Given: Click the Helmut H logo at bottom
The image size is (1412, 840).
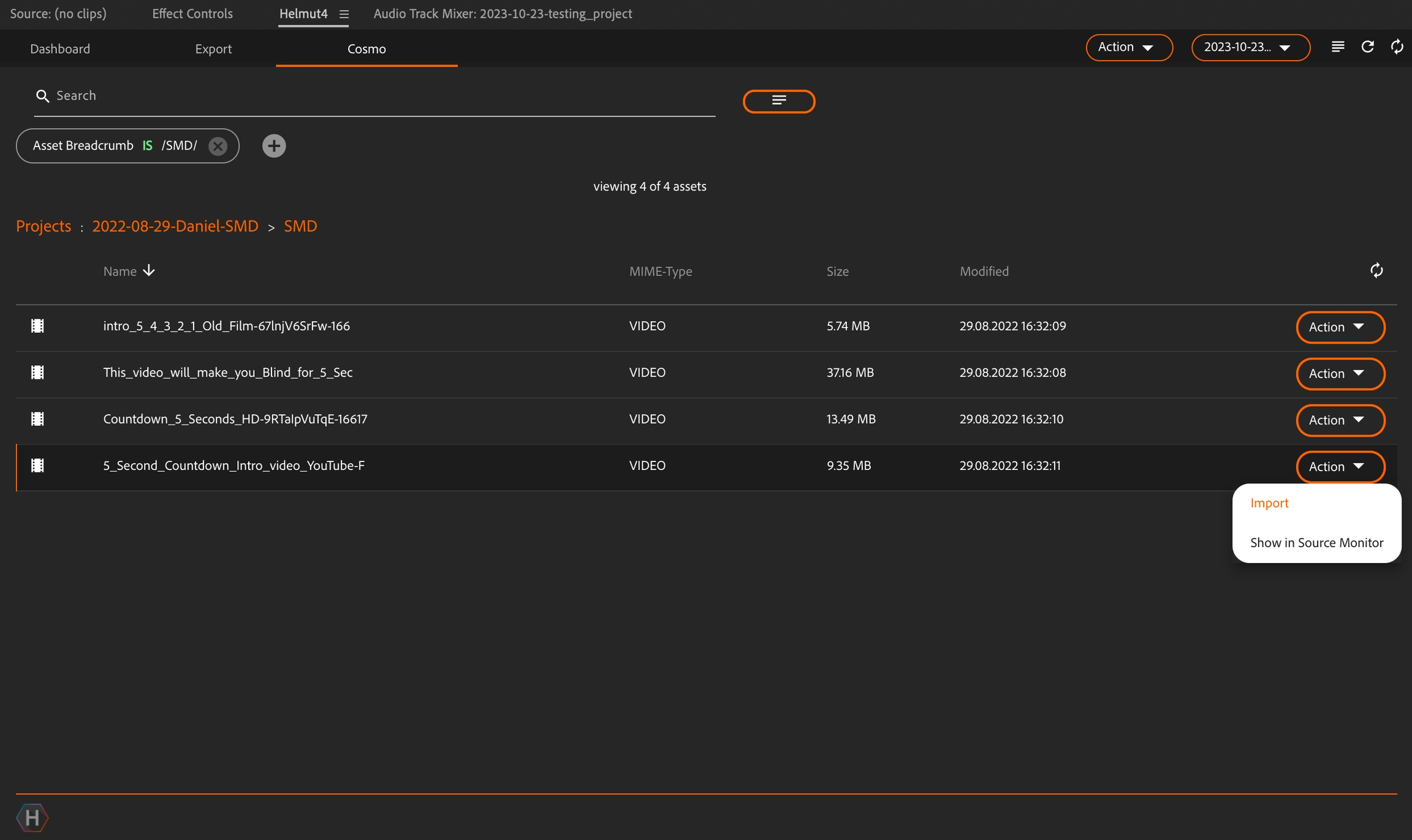Looking at the screenshot, I should (x=32, y=817).
